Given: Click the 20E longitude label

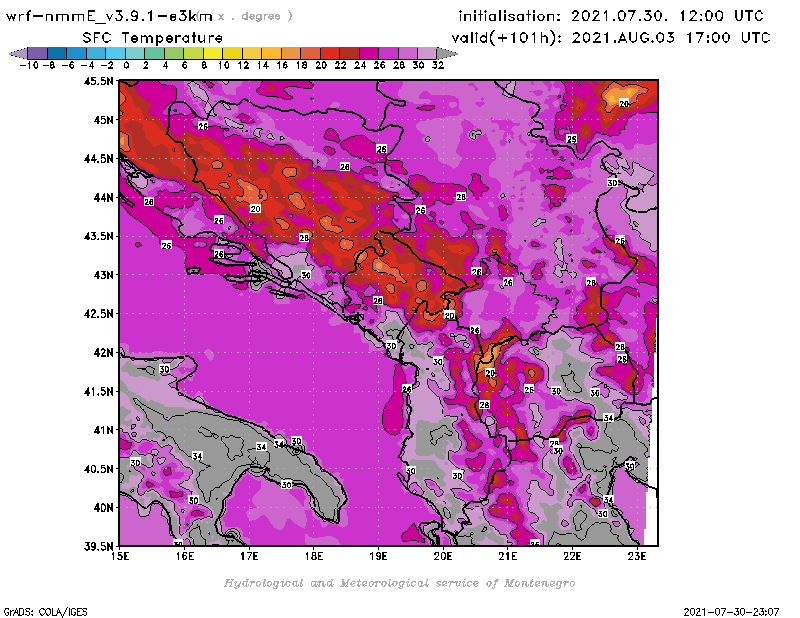Looking at the screenshot, I should tap(443, 556).
